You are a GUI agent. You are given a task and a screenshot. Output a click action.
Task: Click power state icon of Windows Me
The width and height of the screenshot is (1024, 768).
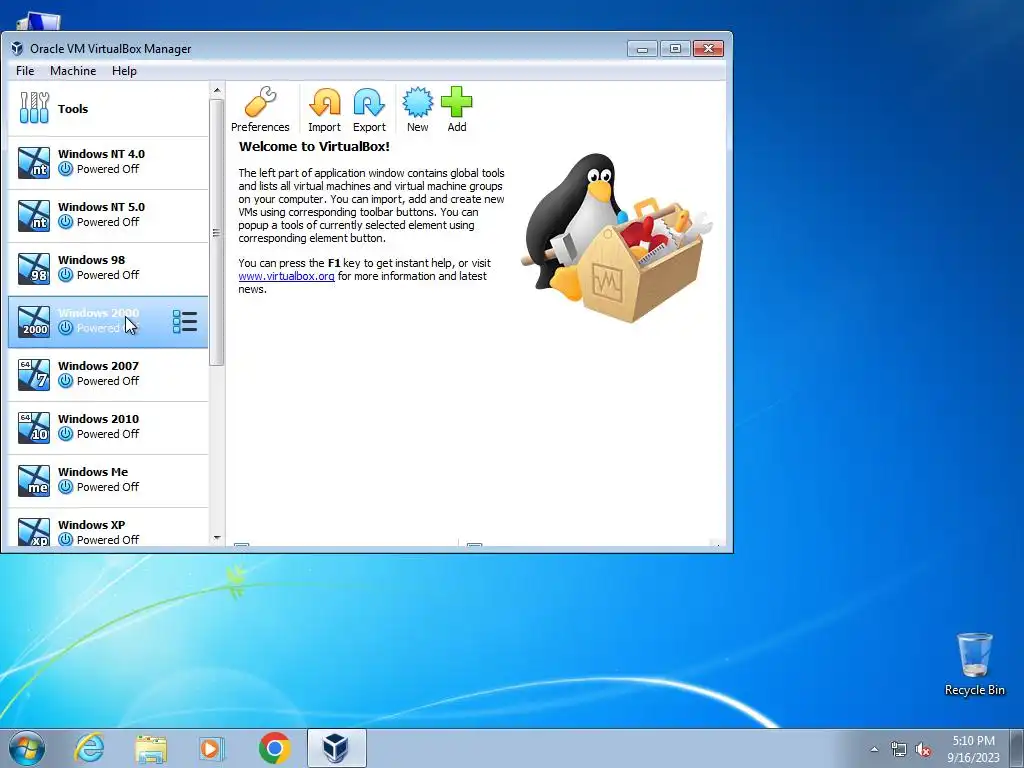(65, 487)
